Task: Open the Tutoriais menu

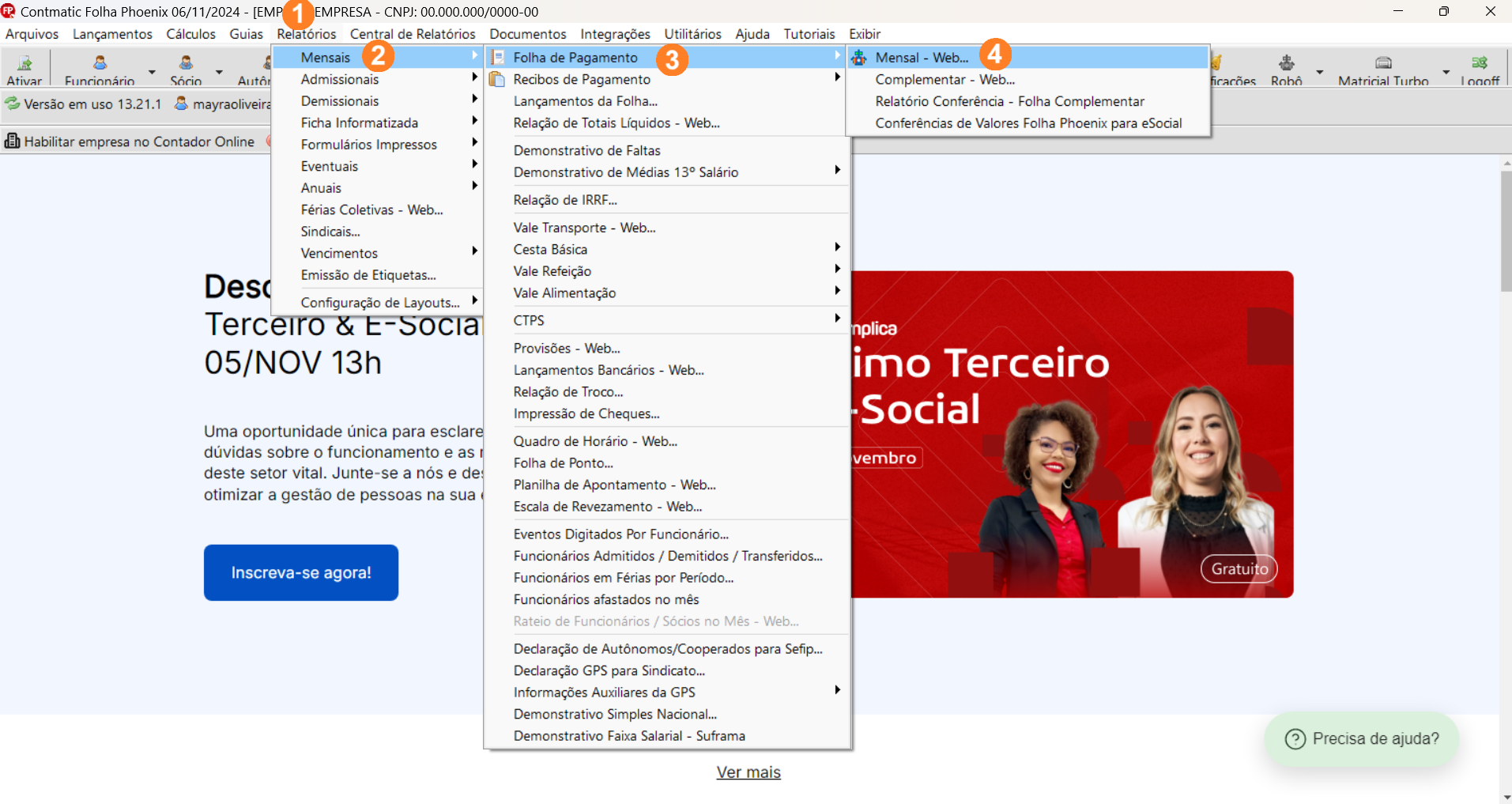Action: pos(809,34)
